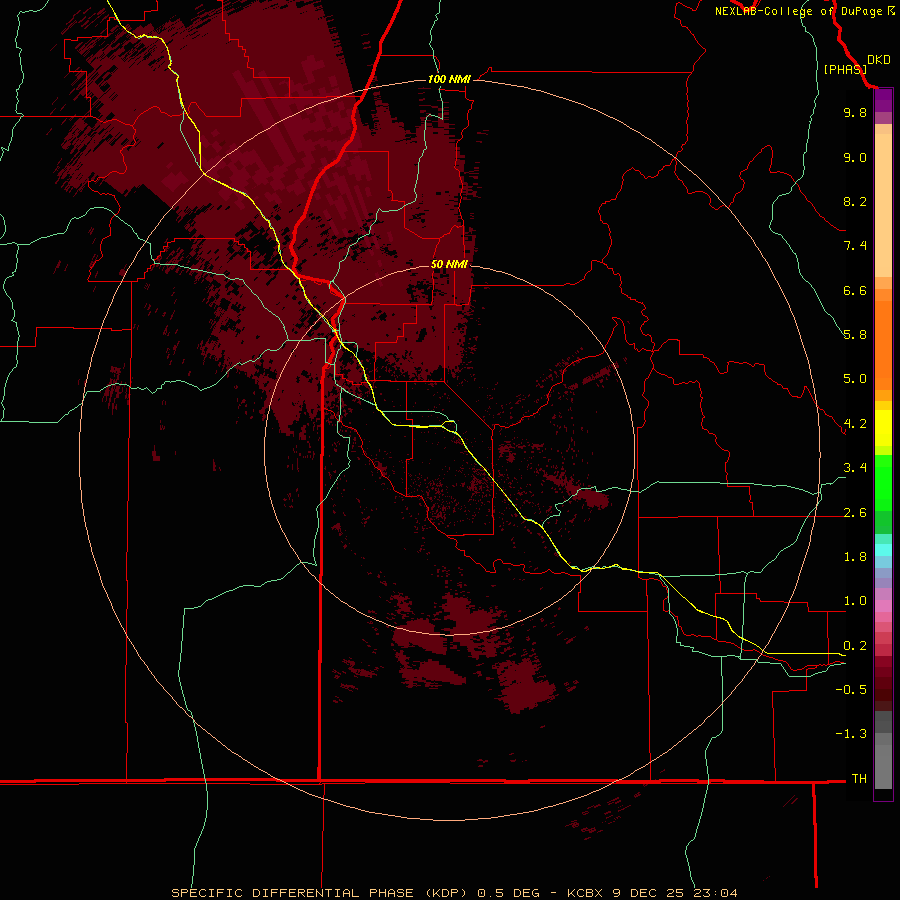Click the 9.0 scale value
This screenshot has width=900, height=900.
[855, 157]
